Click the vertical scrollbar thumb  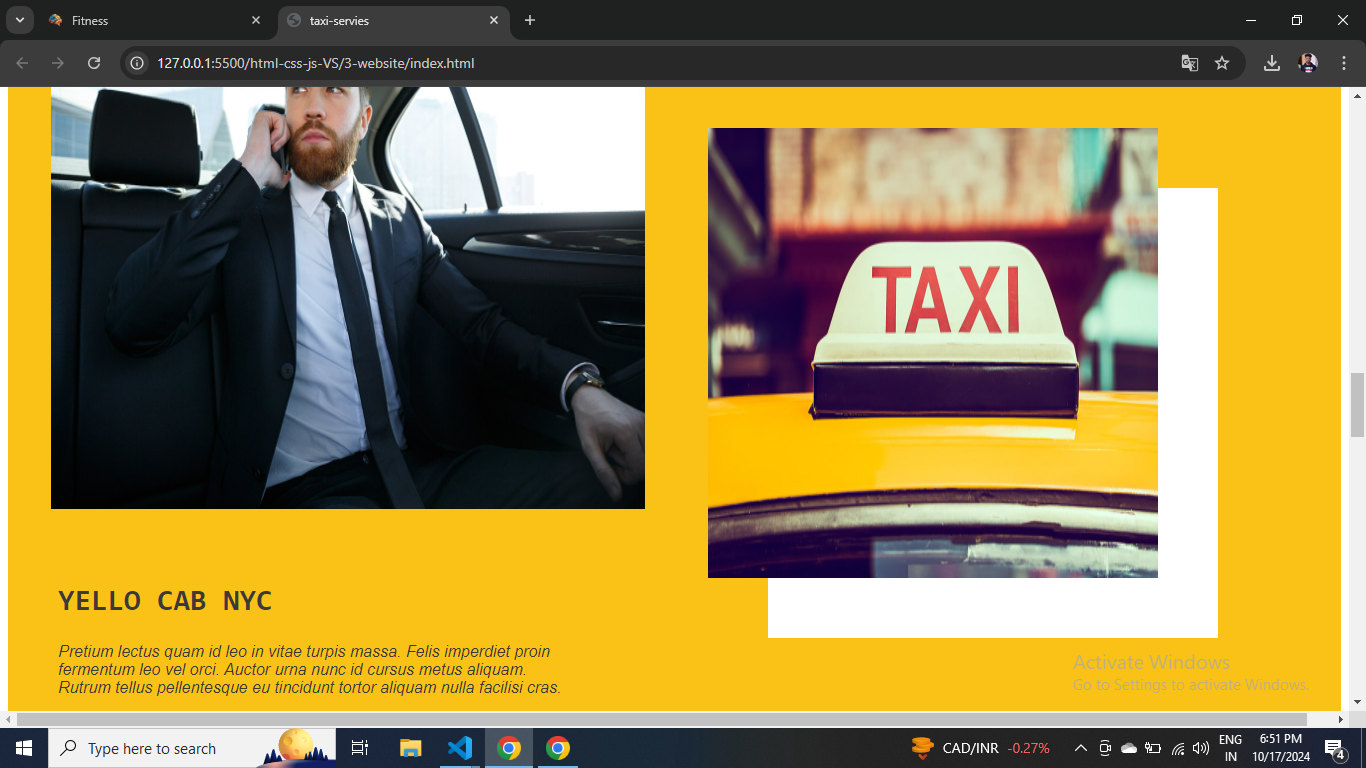[x=1357, y=404]
